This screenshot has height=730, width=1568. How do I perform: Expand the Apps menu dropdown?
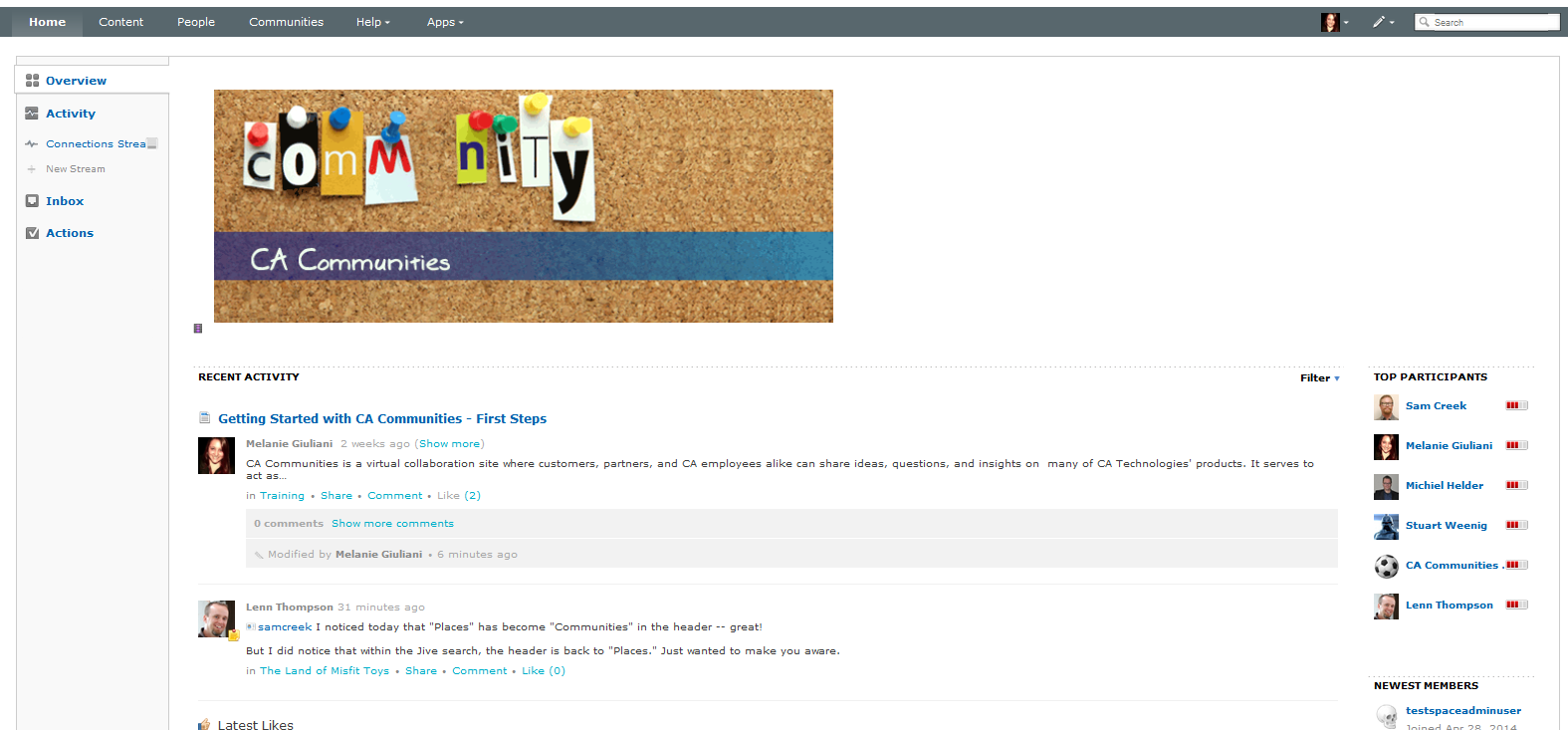click(x=445, y=22)
